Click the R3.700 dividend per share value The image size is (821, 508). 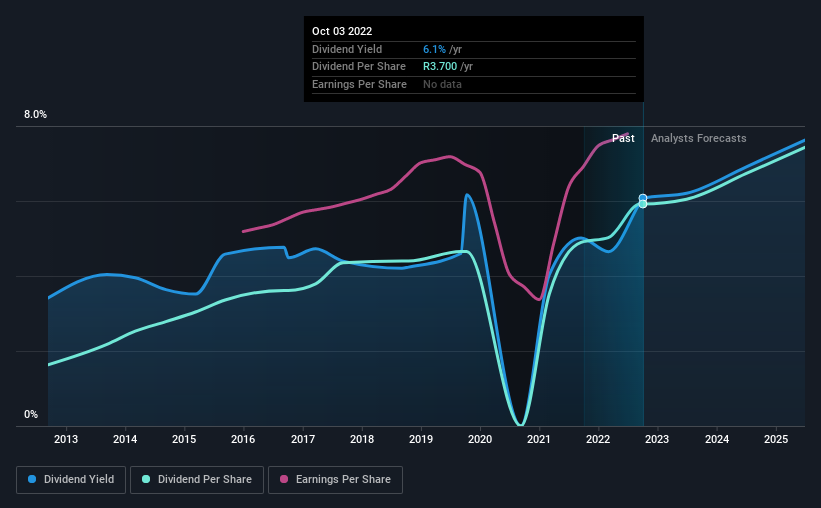click(x=440, y=67)
